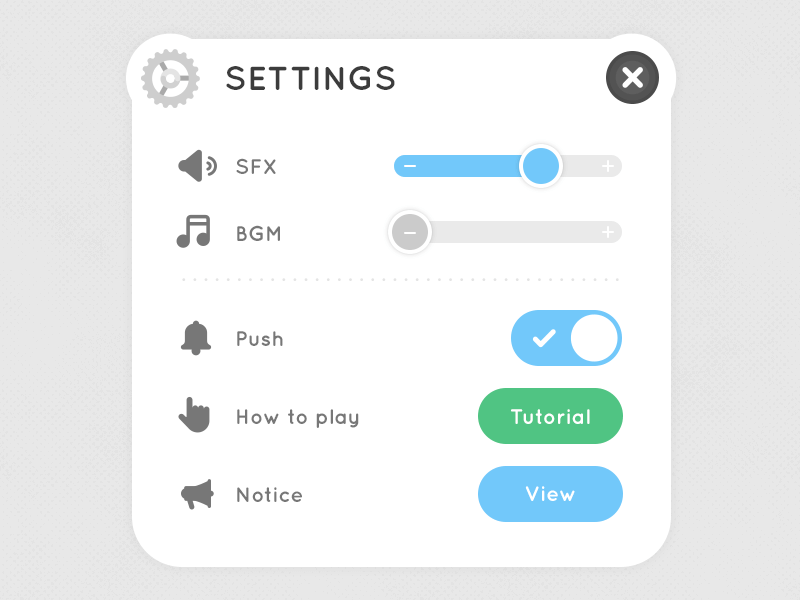This screenshot has width=800, height=600.
Task: Click the gear icon beside SETTINGS
Action: pyautogui.click(x=169, y=77)
